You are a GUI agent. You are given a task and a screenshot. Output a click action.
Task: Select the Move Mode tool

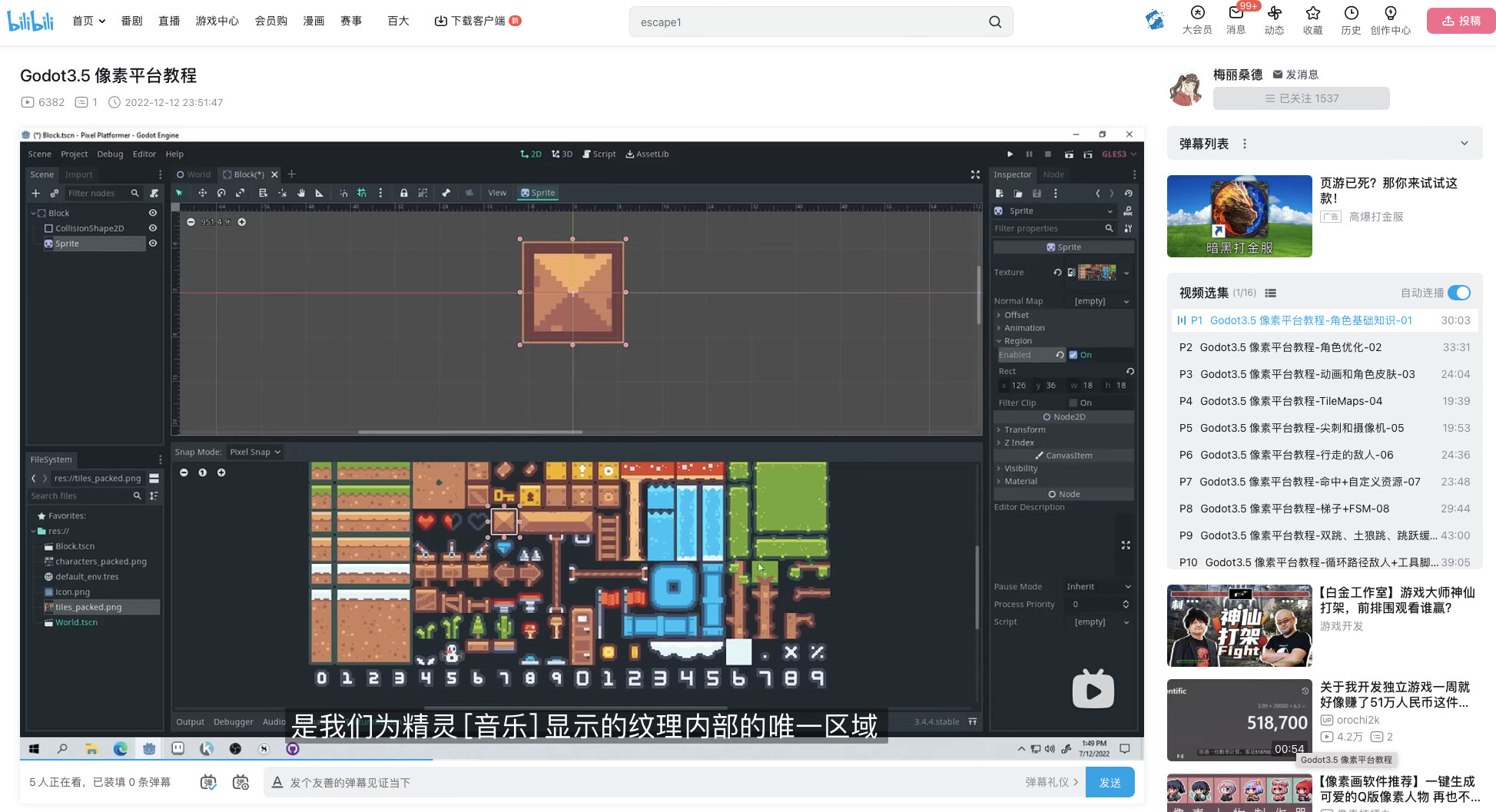202,193
